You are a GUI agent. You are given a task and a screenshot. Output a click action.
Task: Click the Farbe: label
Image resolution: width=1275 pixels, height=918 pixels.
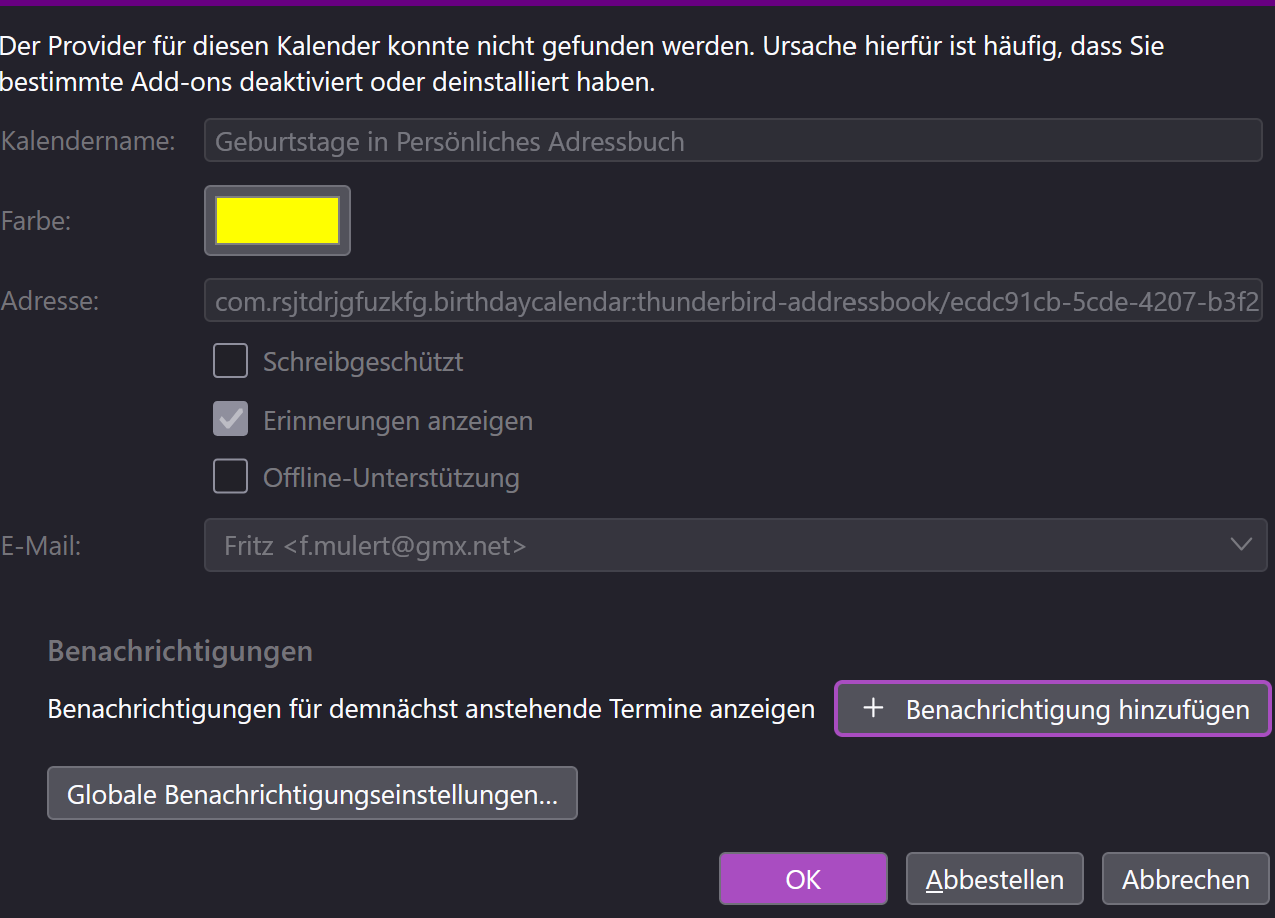(x=36, y=221)
